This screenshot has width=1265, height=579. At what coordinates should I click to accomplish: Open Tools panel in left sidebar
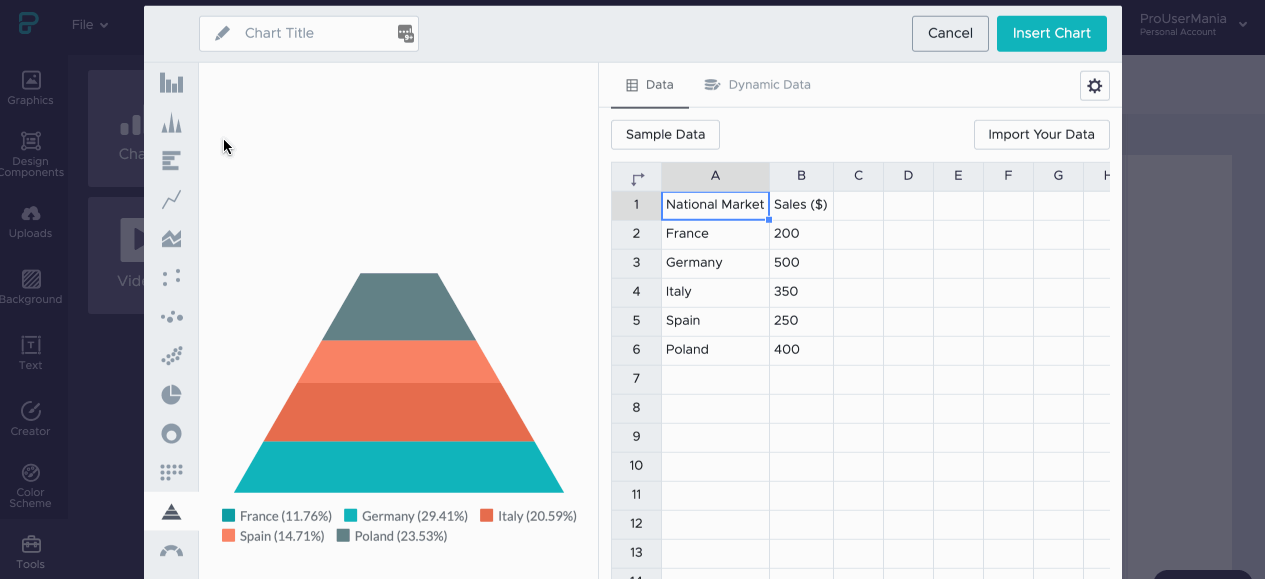31,552
